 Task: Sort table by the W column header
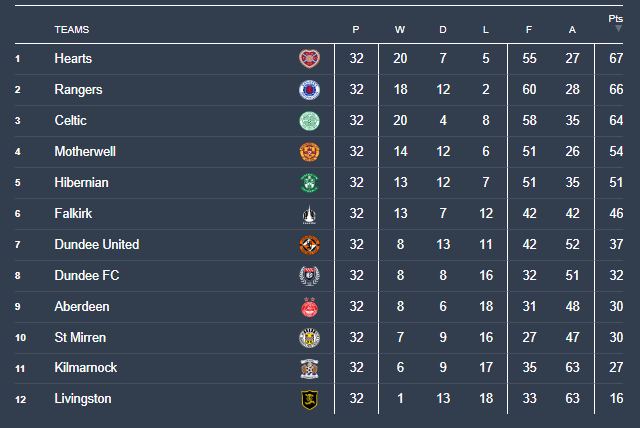tap(399, 30)
